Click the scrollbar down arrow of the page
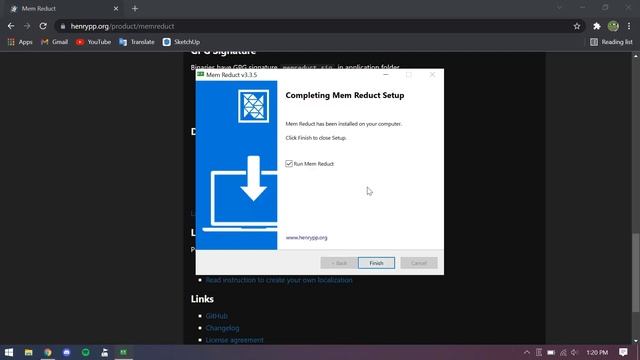This screenshot has height=360, width=640. [x=636, y=341]
